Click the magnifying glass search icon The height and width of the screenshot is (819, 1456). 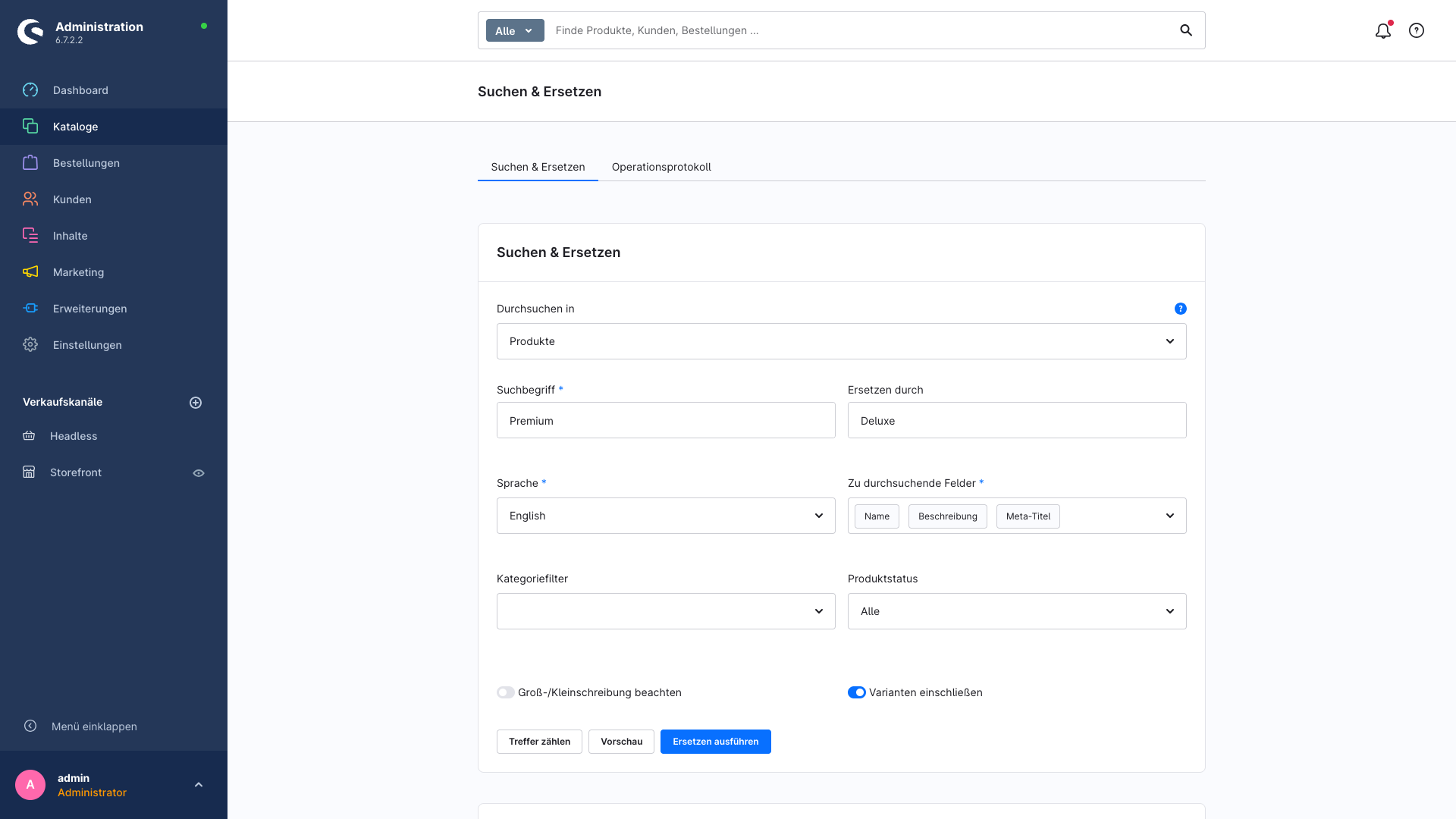(x=1186, y=30)
